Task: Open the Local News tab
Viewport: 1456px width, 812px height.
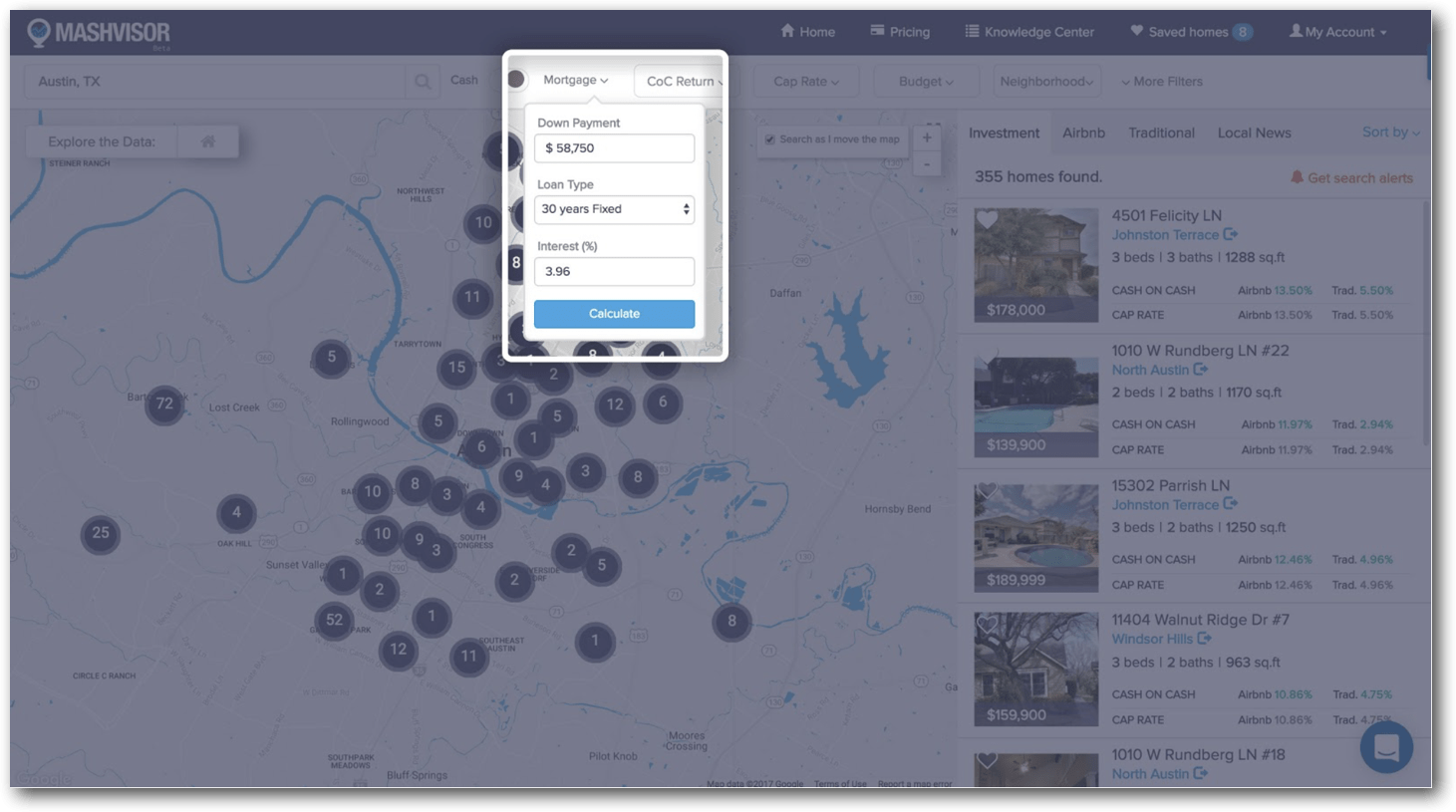Action: pos(1254,133)
